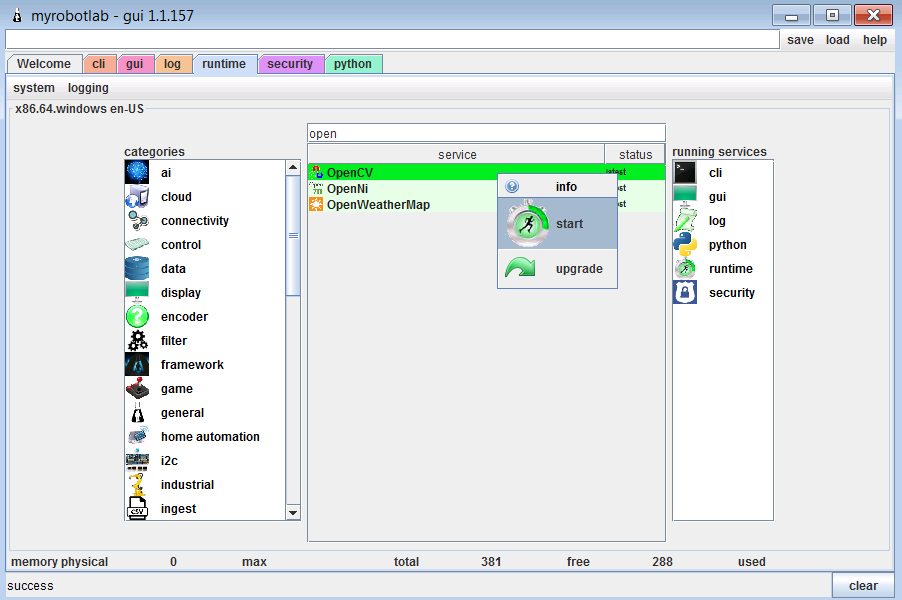The height and width of the screenshot is (600, 902).
Task: Choose upgrade from the context menu
Action: click(x=557, y=269)
